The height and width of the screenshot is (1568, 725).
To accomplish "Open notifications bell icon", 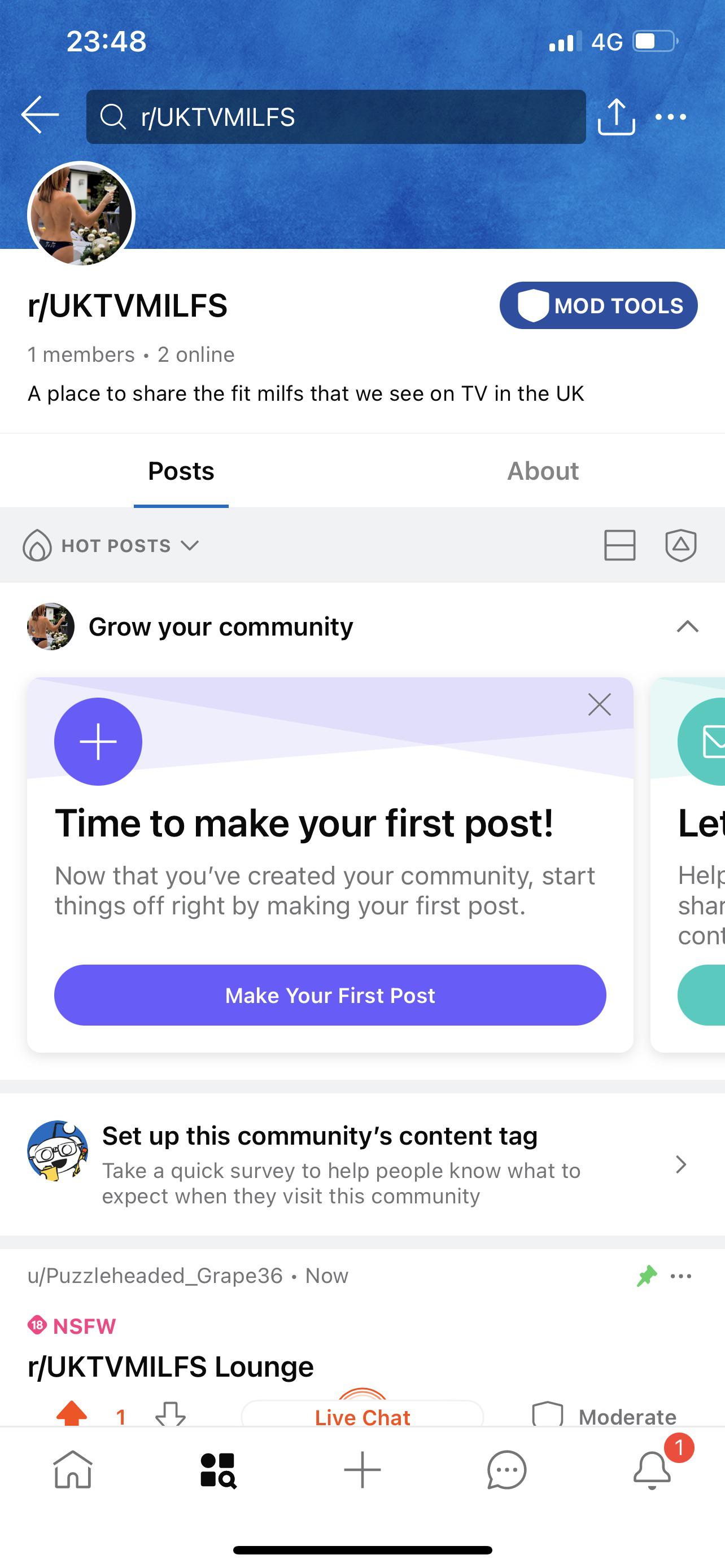I will click(652, 1469).
